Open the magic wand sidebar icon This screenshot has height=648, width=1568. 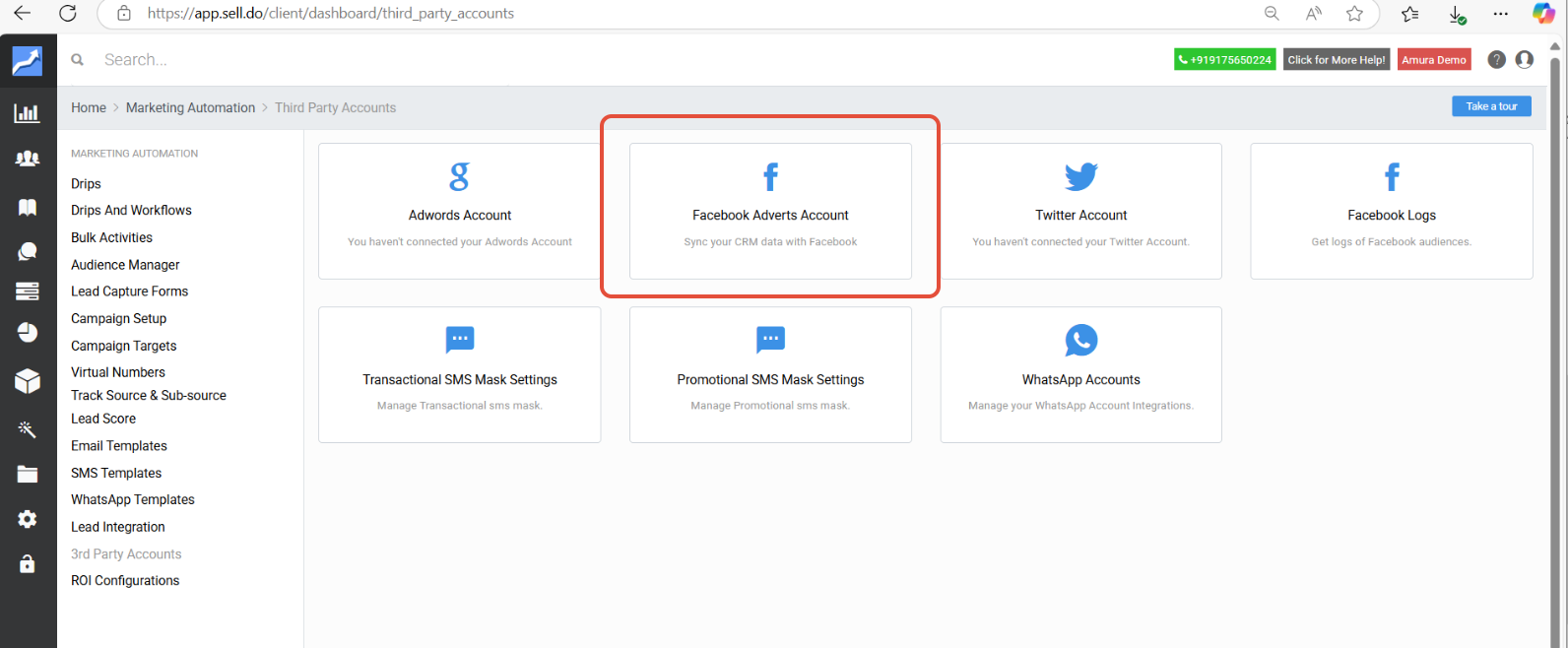(27, 428)
